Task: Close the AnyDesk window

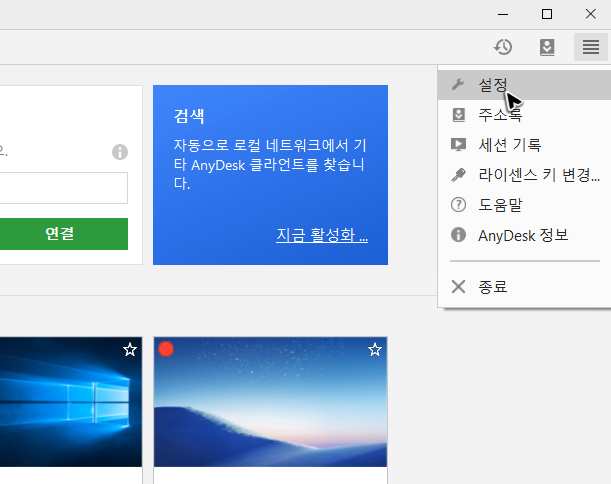Action: (590, 14)
